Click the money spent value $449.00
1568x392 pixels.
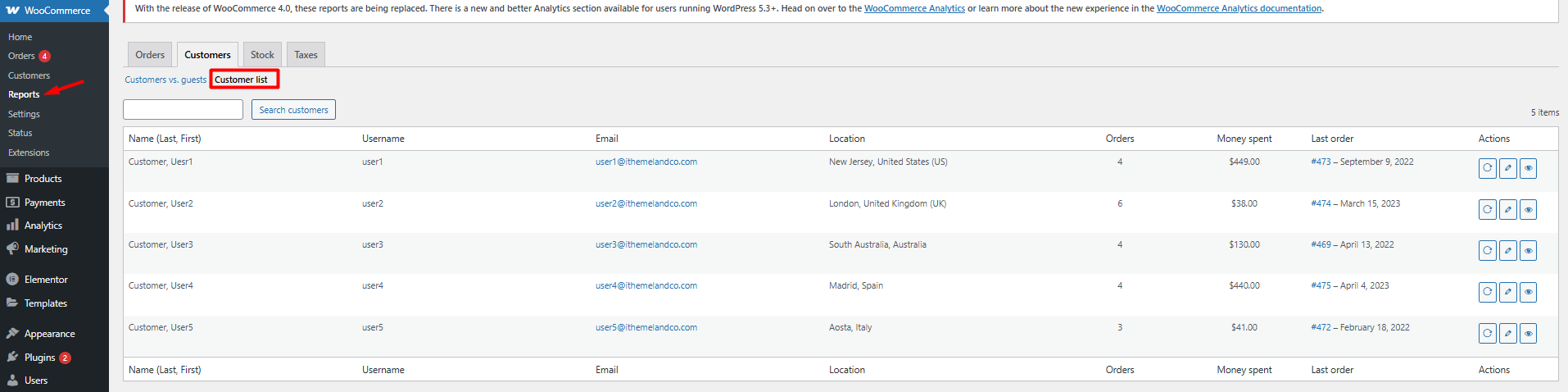tap(1244, 162)
